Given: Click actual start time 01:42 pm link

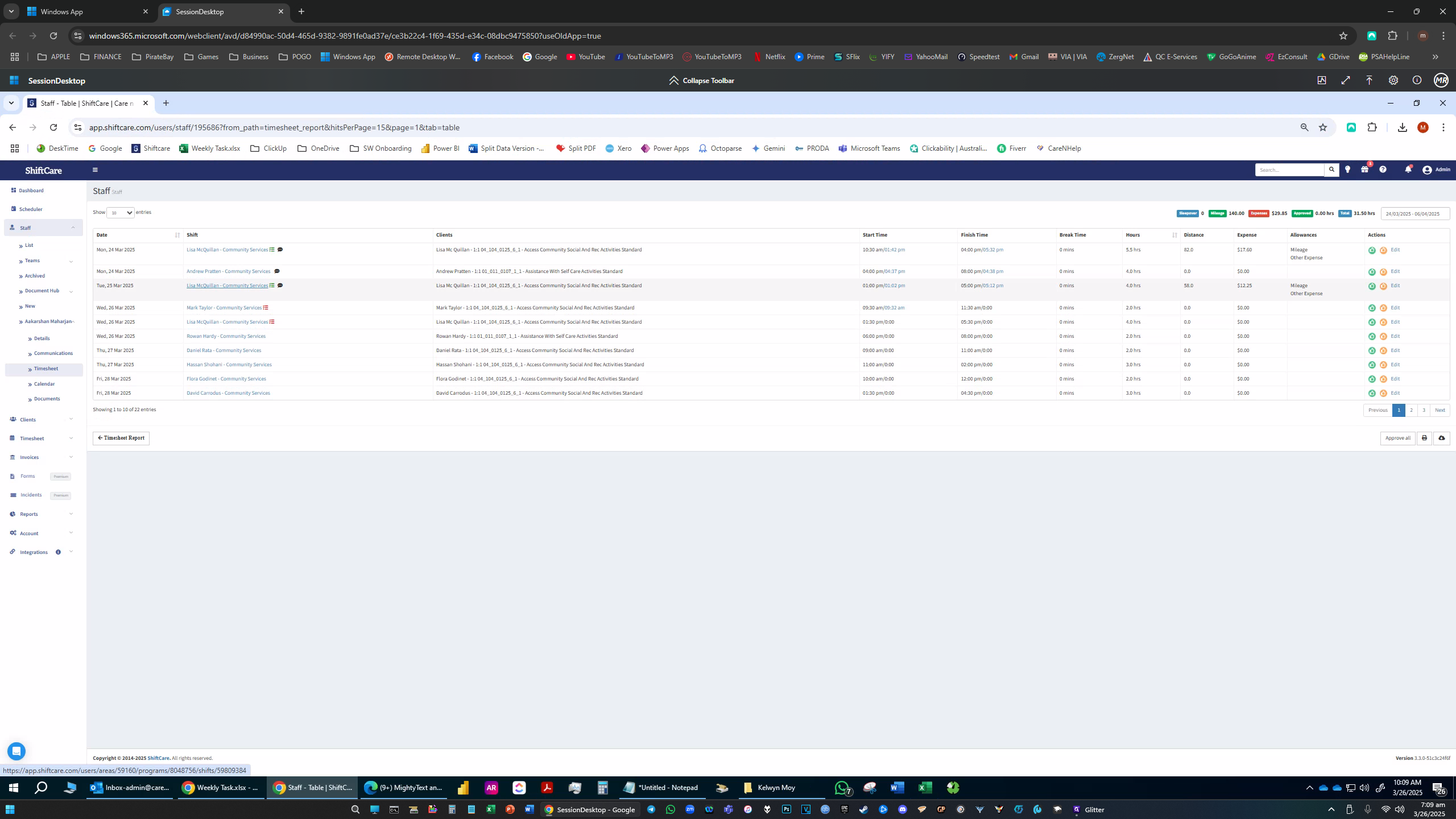Looking at the screenshot, I should point(895,250).
